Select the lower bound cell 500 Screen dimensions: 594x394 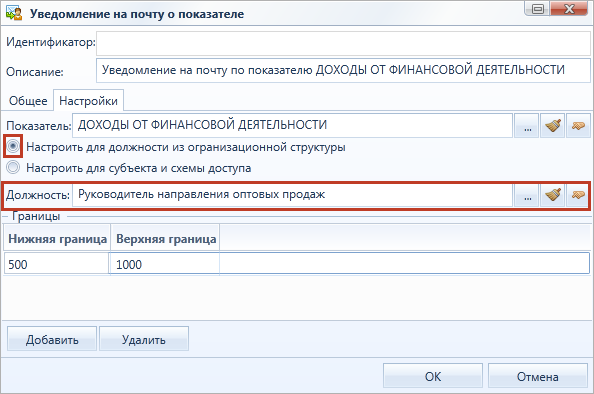pyautogui.click(x=56, y=264)
